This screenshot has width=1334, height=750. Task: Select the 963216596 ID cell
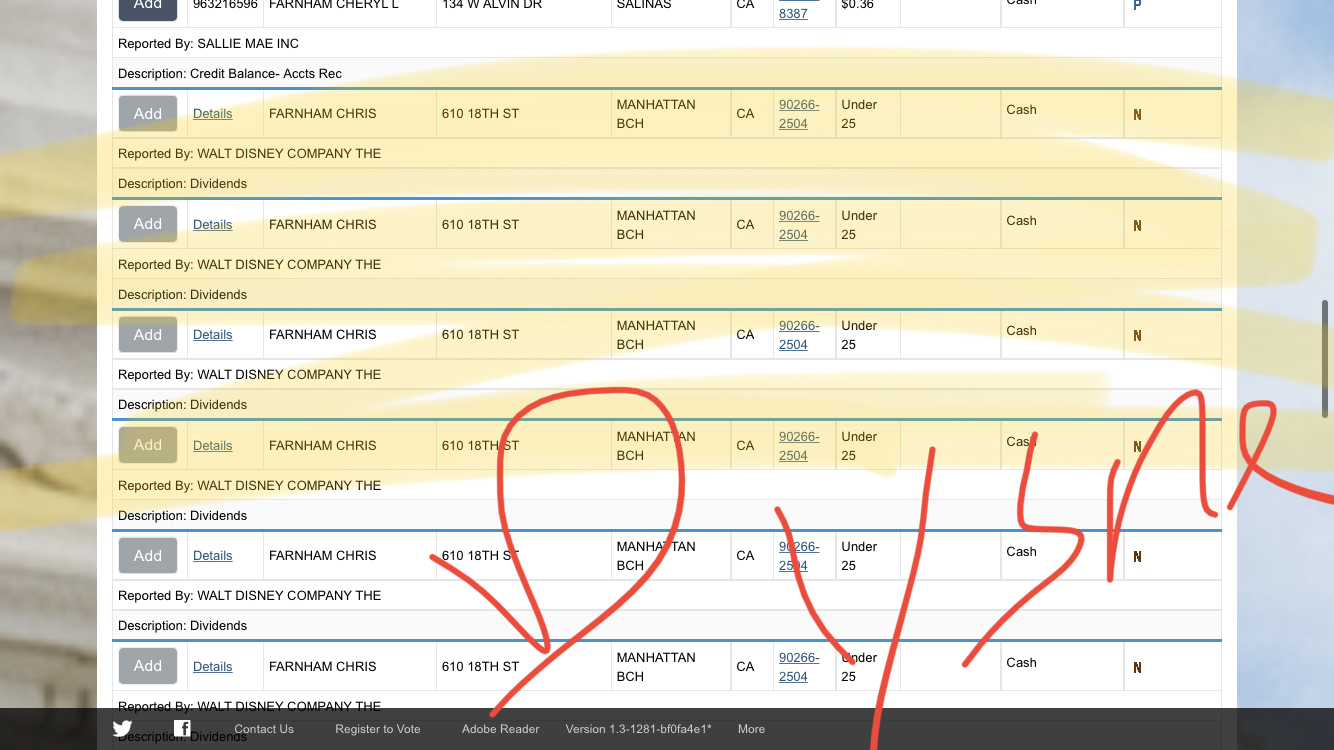(225, 5)
